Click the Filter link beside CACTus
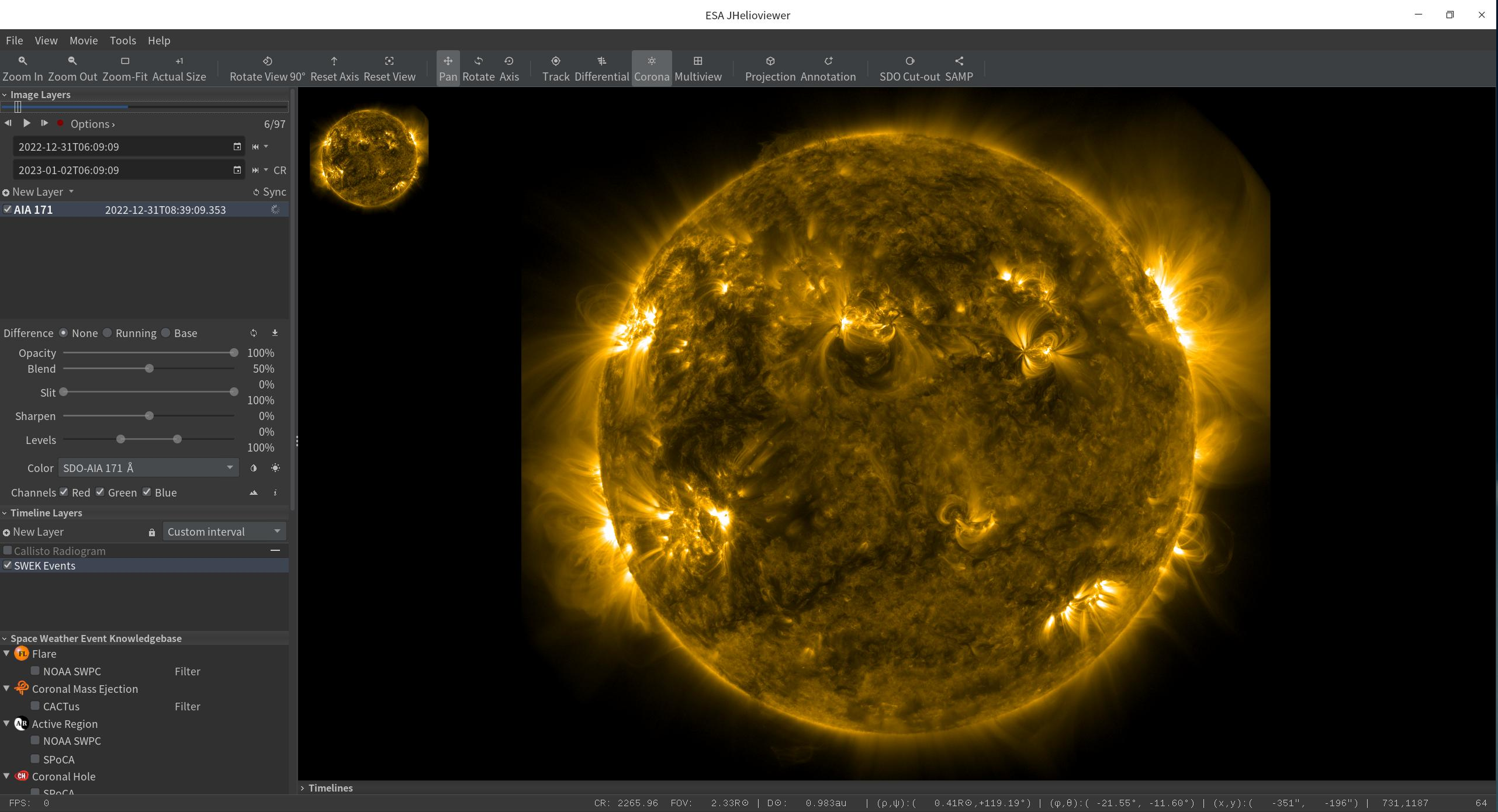 [x=187, y=706]
